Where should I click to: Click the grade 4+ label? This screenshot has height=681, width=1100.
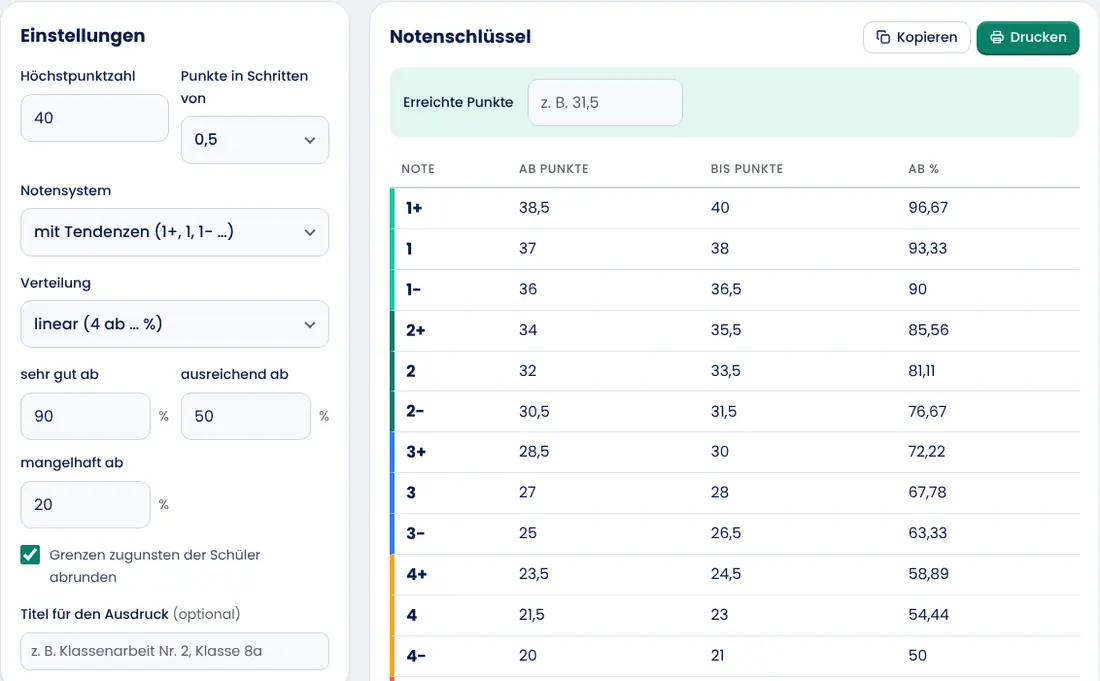tap(417, 574)
